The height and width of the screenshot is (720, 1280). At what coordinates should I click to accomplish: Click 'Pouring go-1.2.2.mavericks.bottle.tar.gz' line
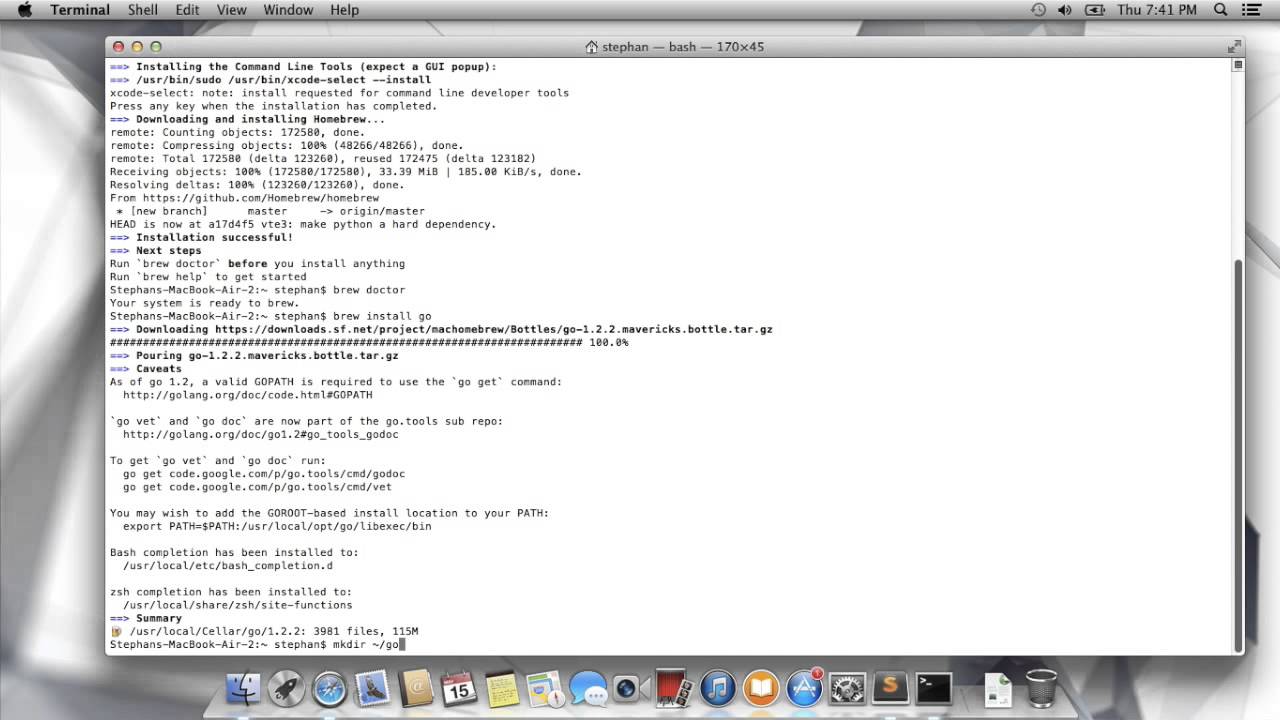point(254,355)
